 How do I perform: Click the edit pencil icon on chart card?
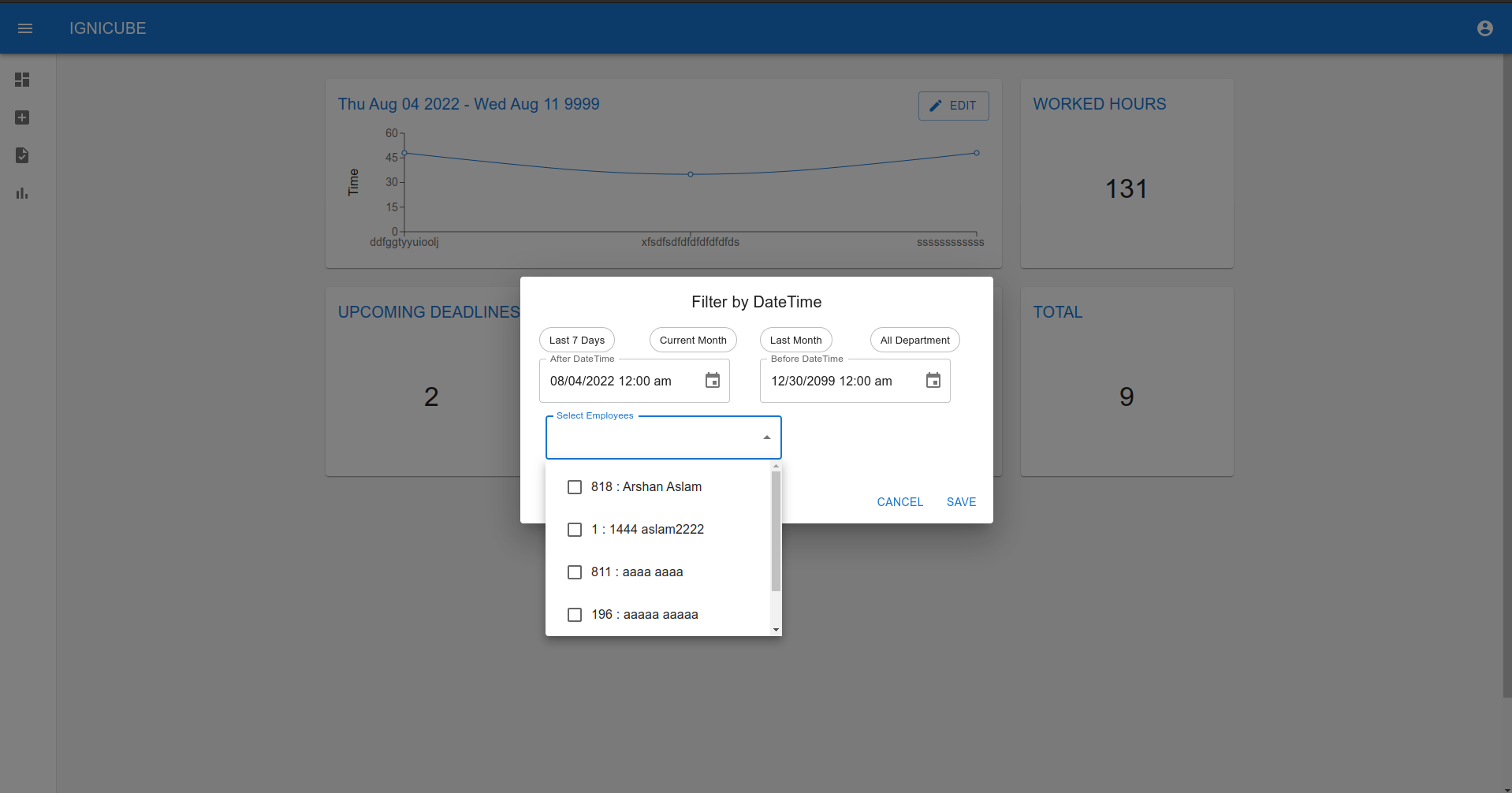coord(936,105)
